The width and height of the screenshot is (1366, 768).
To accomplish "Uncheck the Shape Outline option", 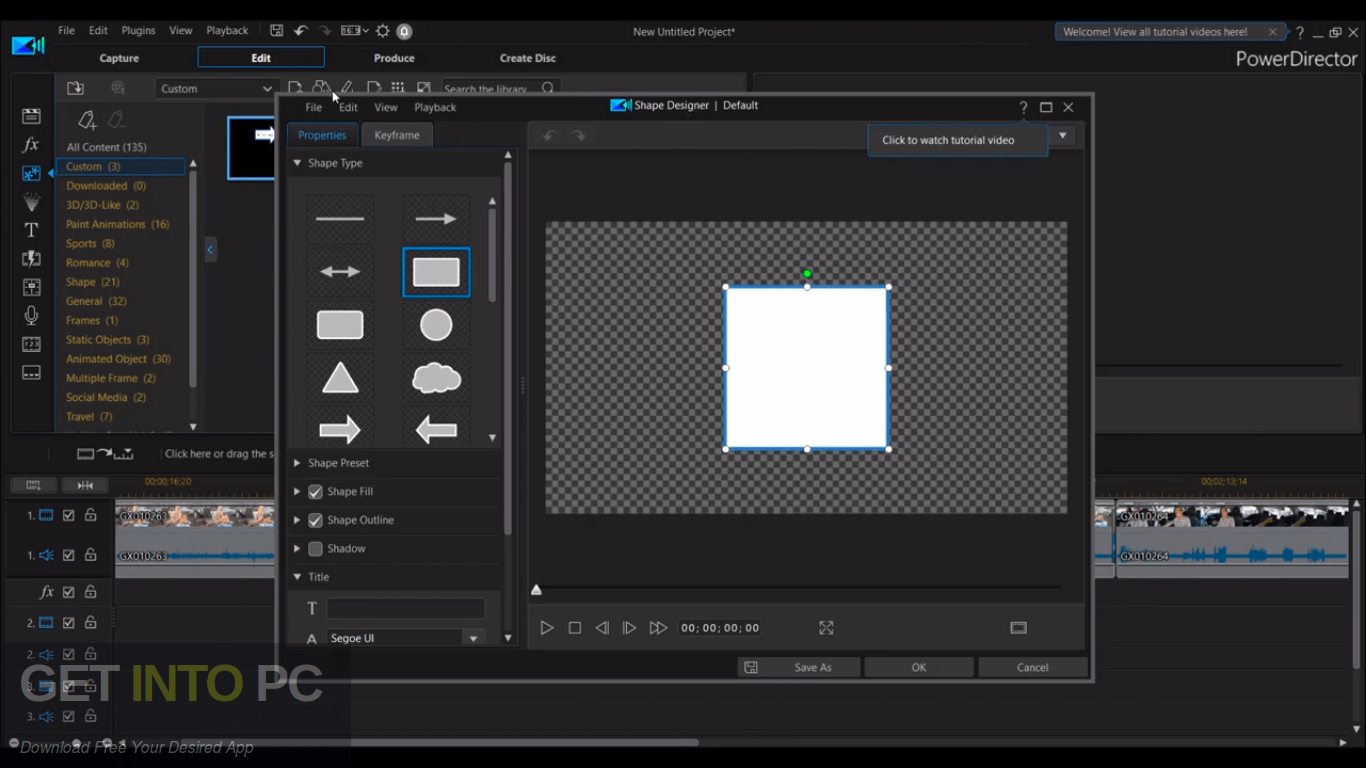I will point(316,520).
